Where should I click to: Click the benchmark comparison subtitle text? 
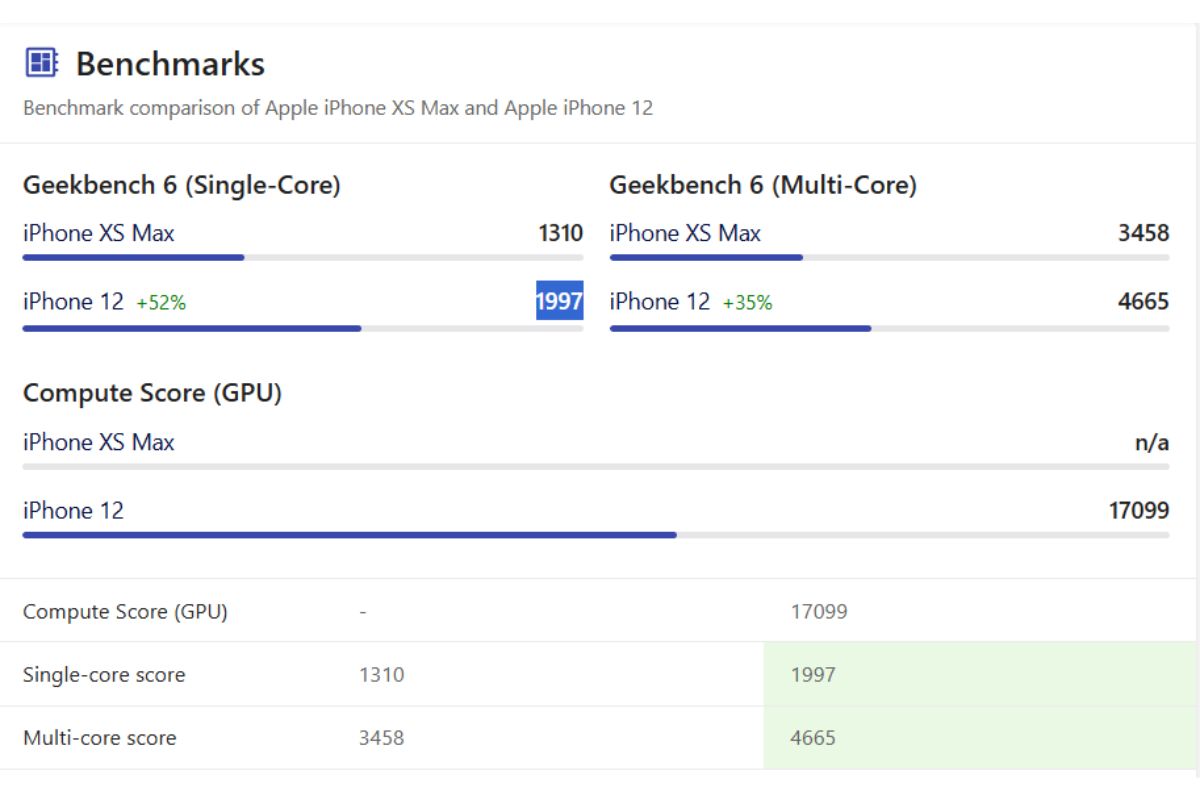click(338, 108)
